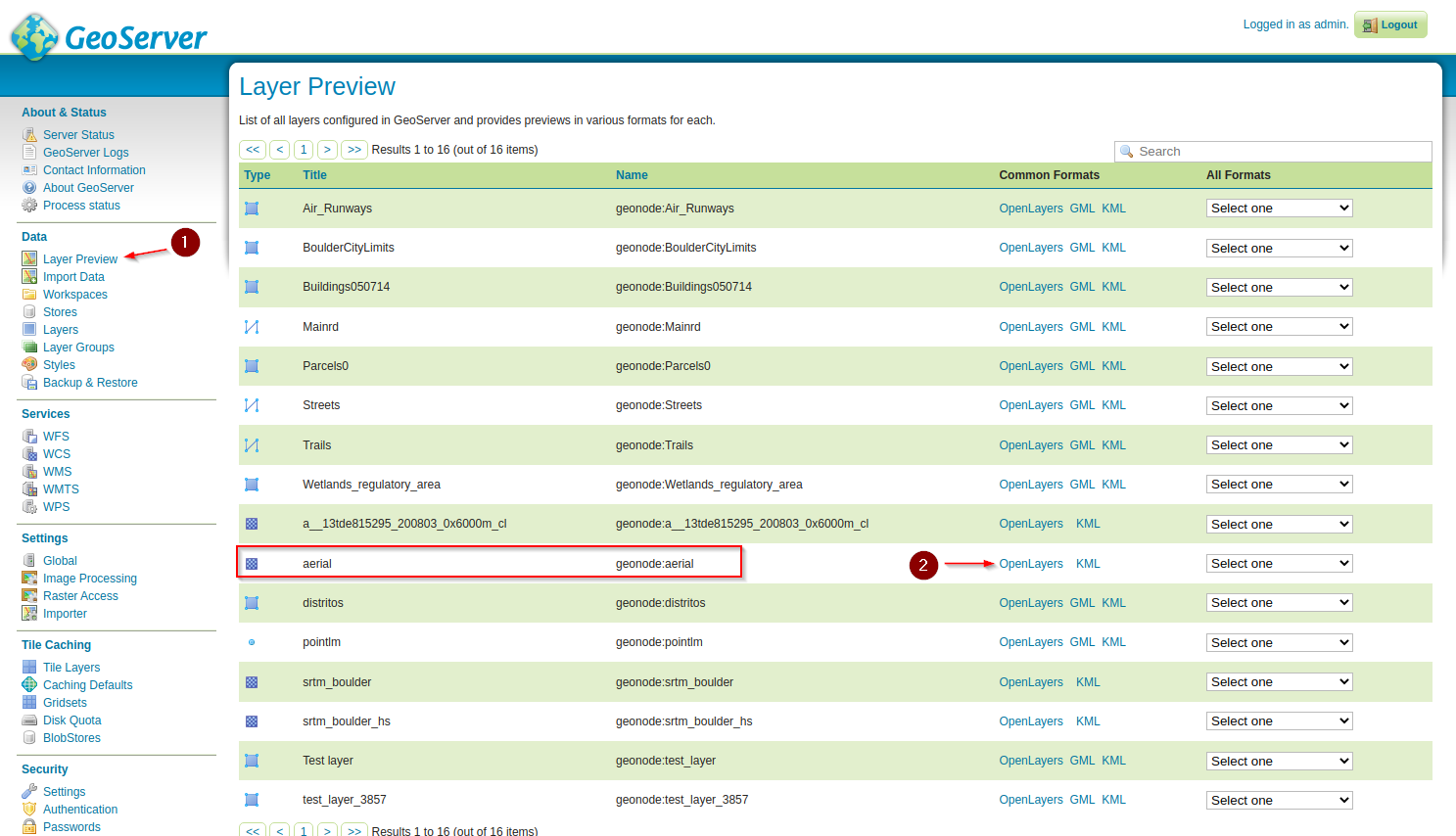Screen dimensions: 1456x836
Task: Click the Caching Defaults globe icon
Action: pyautogui.click(x=29, y=685)
